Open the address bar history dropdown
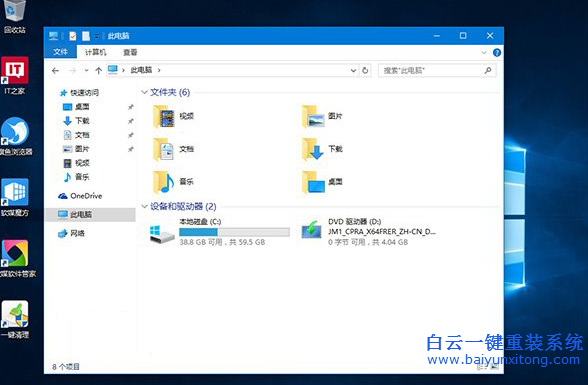588x385 pixels. (x=353, y=70)
